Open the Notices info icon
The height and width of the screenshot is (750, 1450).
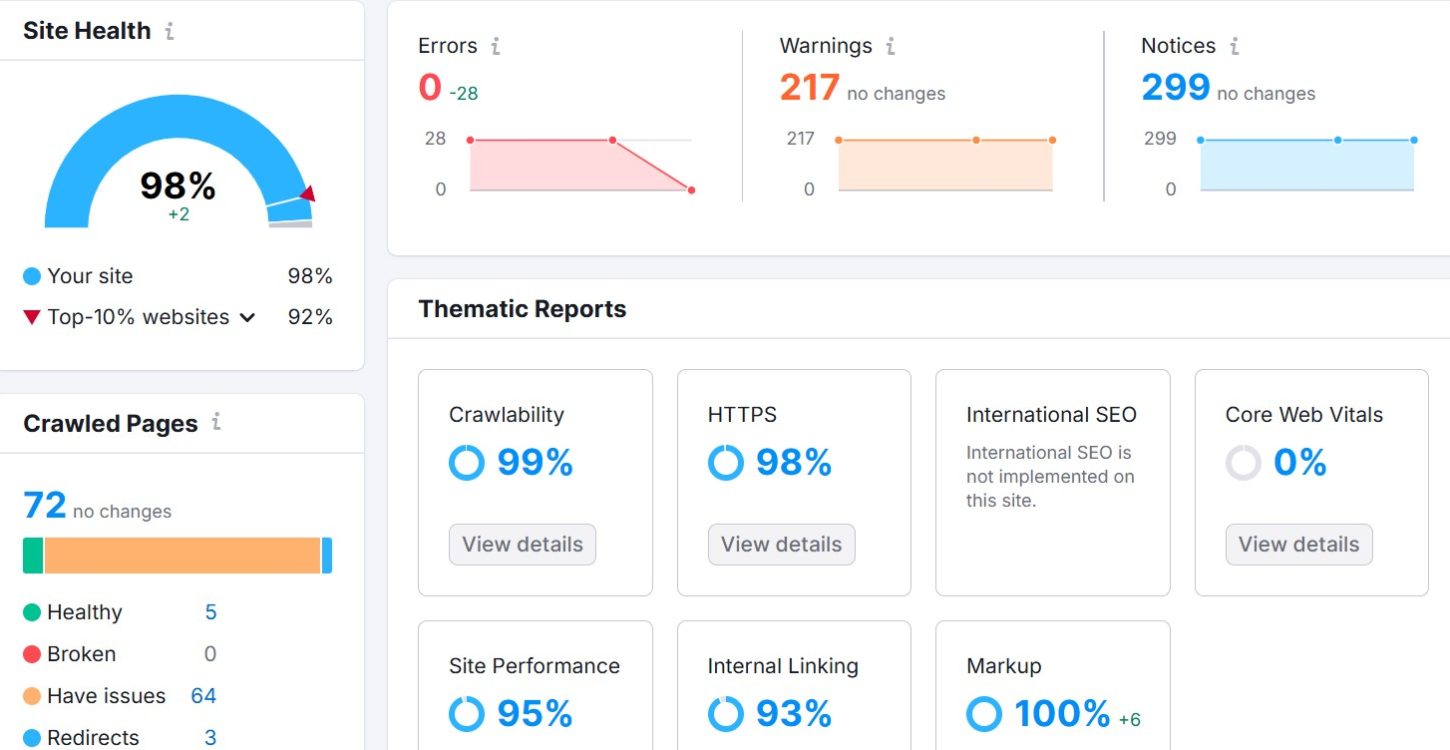pos(1234,46)
